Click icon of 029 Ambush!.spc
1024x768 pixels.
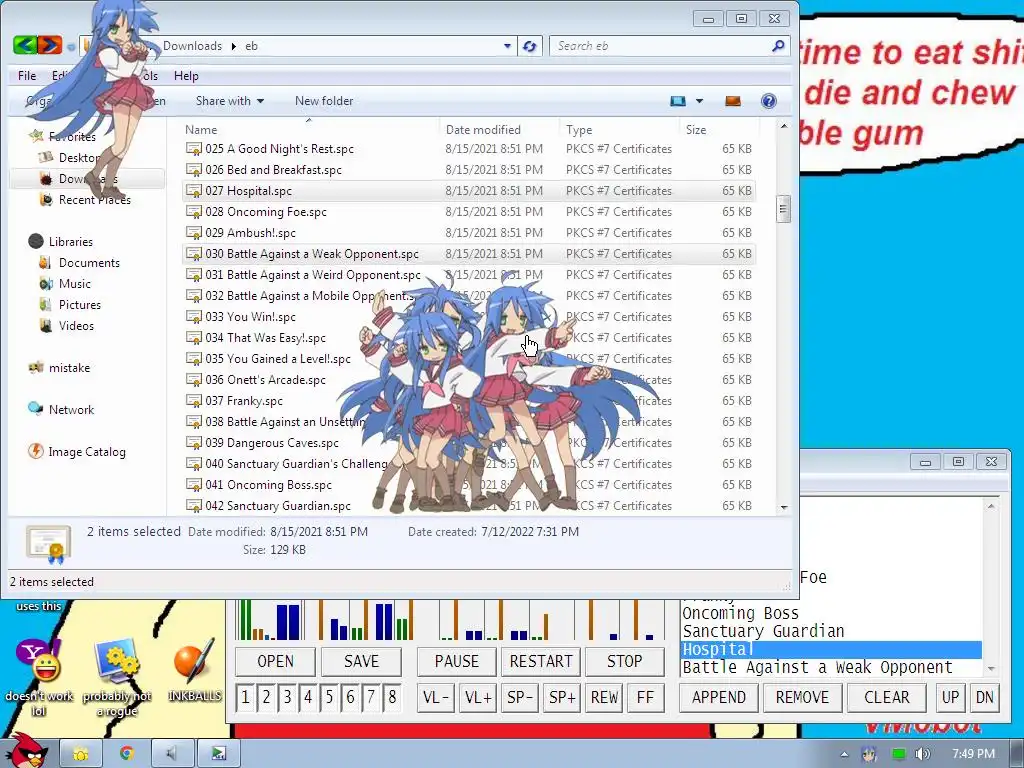pyautogui.click(x=193, y=233)
